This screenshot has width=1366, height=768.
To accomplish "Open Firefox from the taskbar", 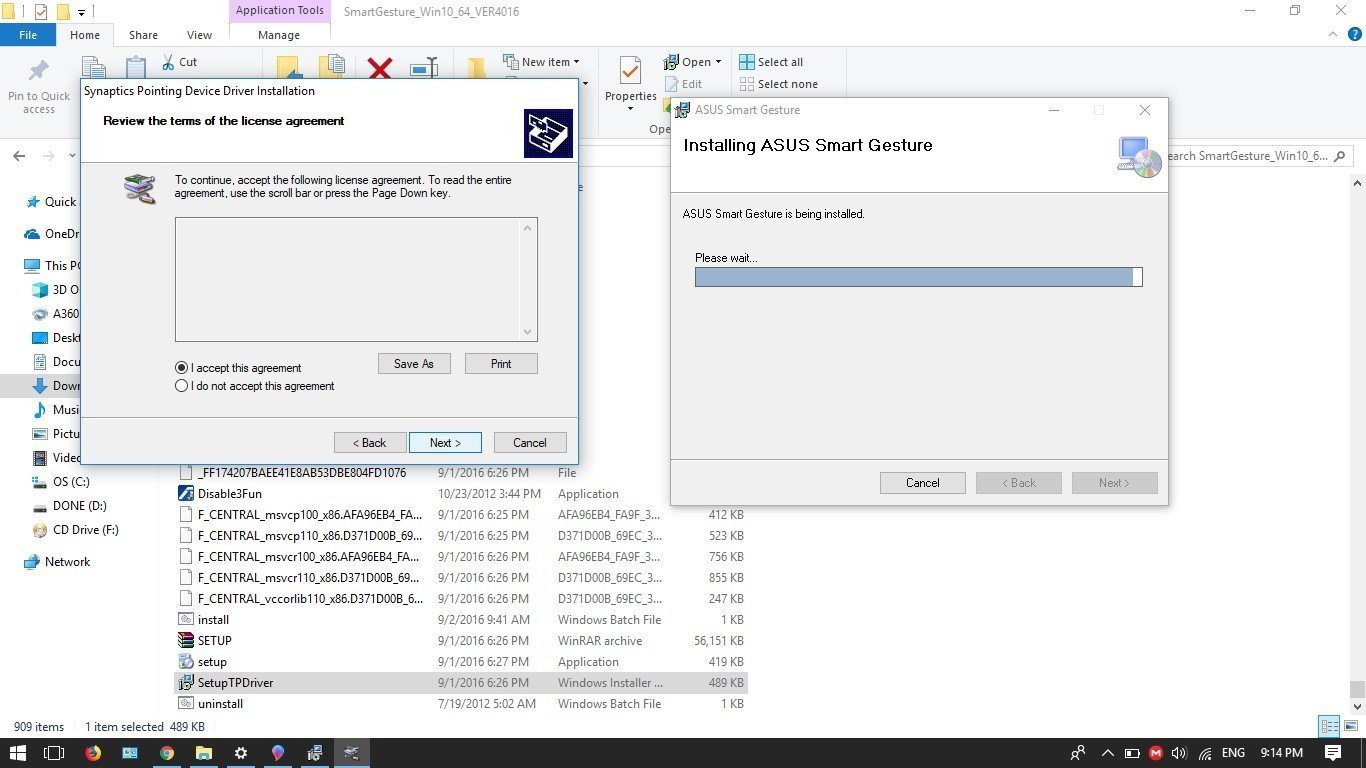I will point(93,753).
